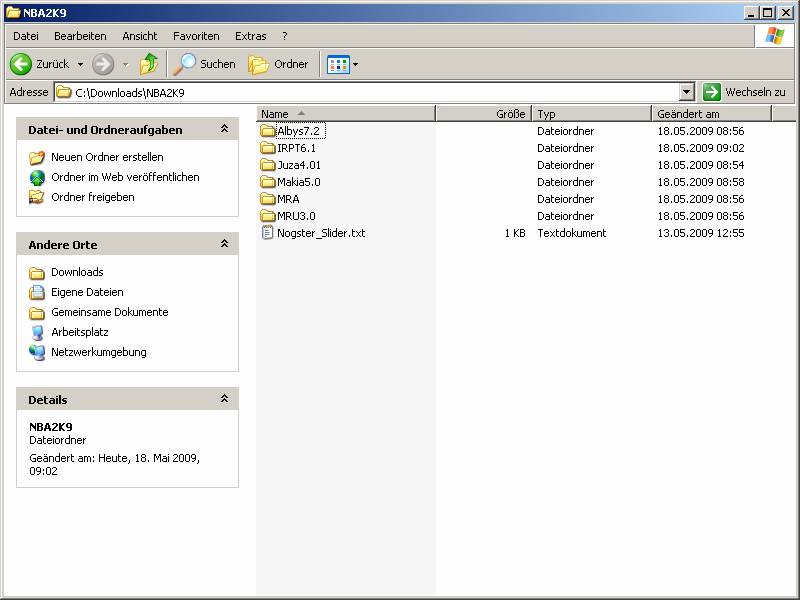Image resolution: width=800 pixels, height=600 pixels.
Task: Open the view-mode dropdown arrow
Action: pos(356,65)
